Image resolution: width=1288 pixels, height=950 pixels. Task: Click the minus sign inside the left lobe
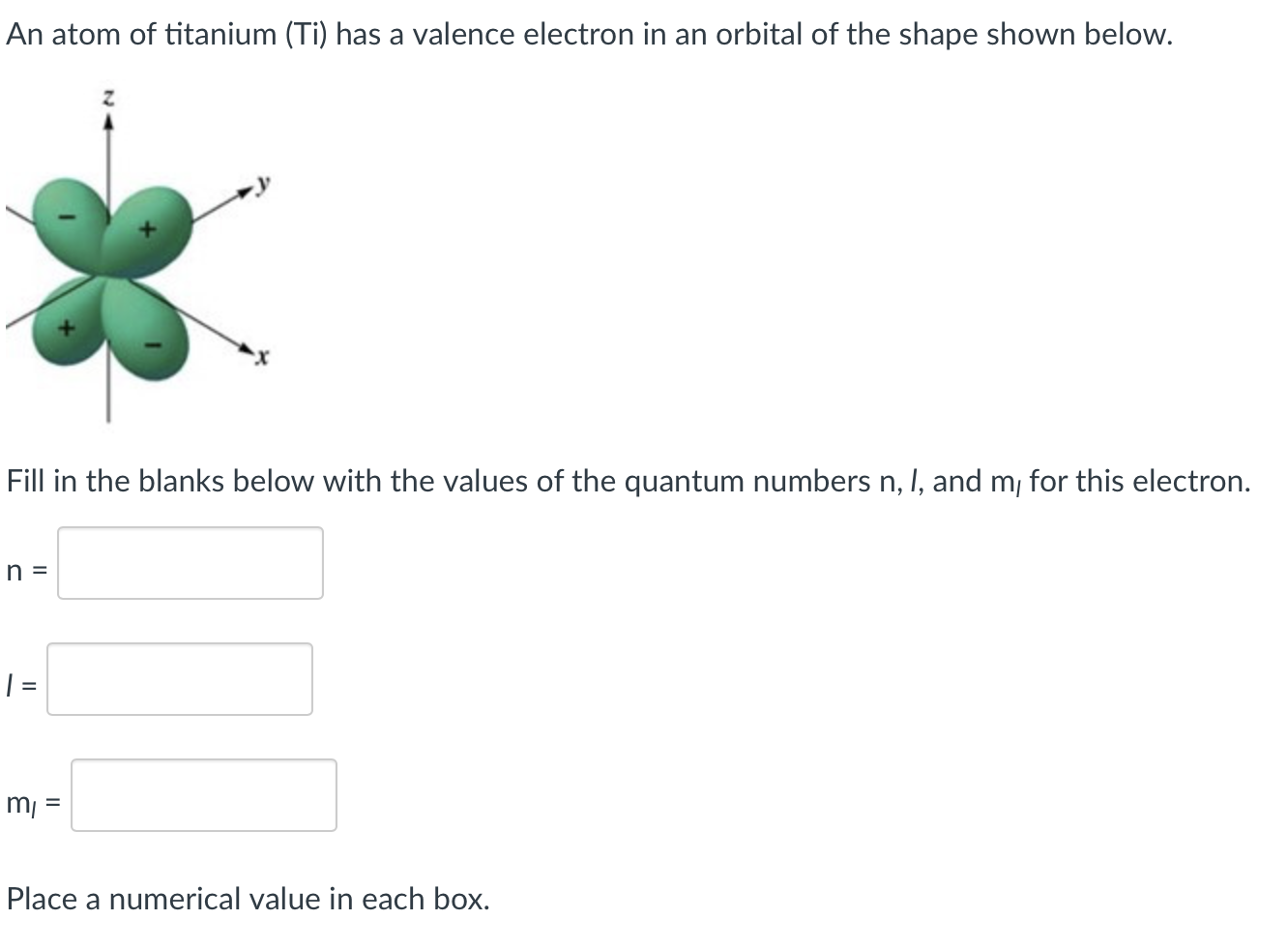pos(67,218)
